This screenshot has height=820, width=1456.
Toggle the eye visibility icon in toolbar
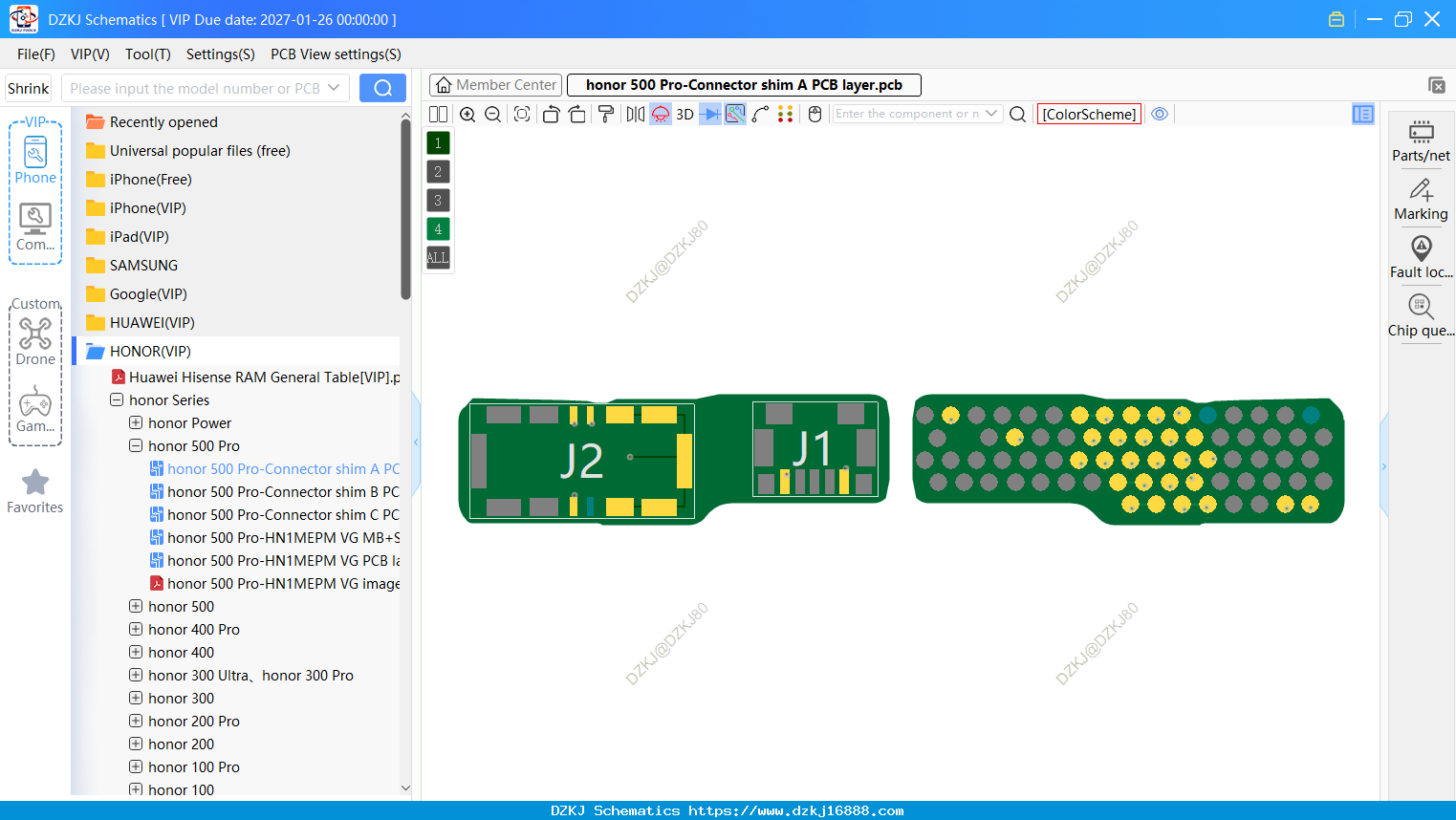click(1160, 114)
